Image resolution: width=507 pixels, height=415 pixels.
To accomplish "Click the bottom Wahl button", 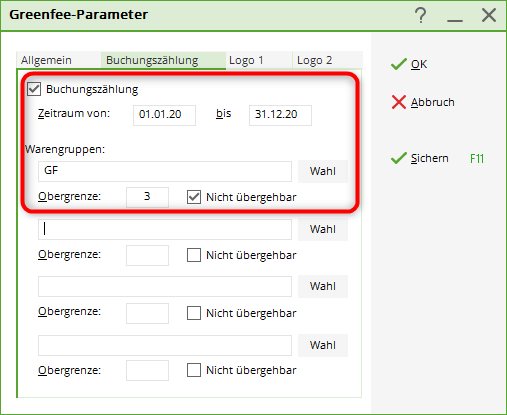I will point(323,345).
